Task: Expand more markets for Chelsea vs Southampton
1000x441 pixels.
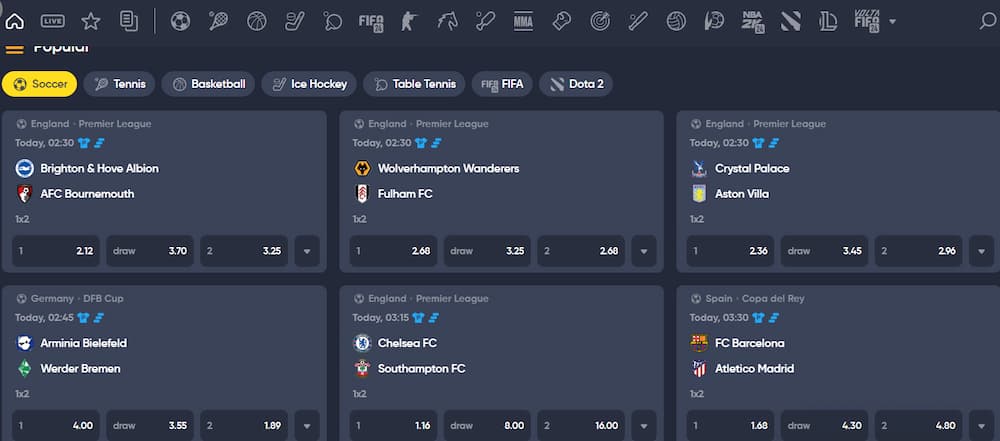Action: [644, 426]
